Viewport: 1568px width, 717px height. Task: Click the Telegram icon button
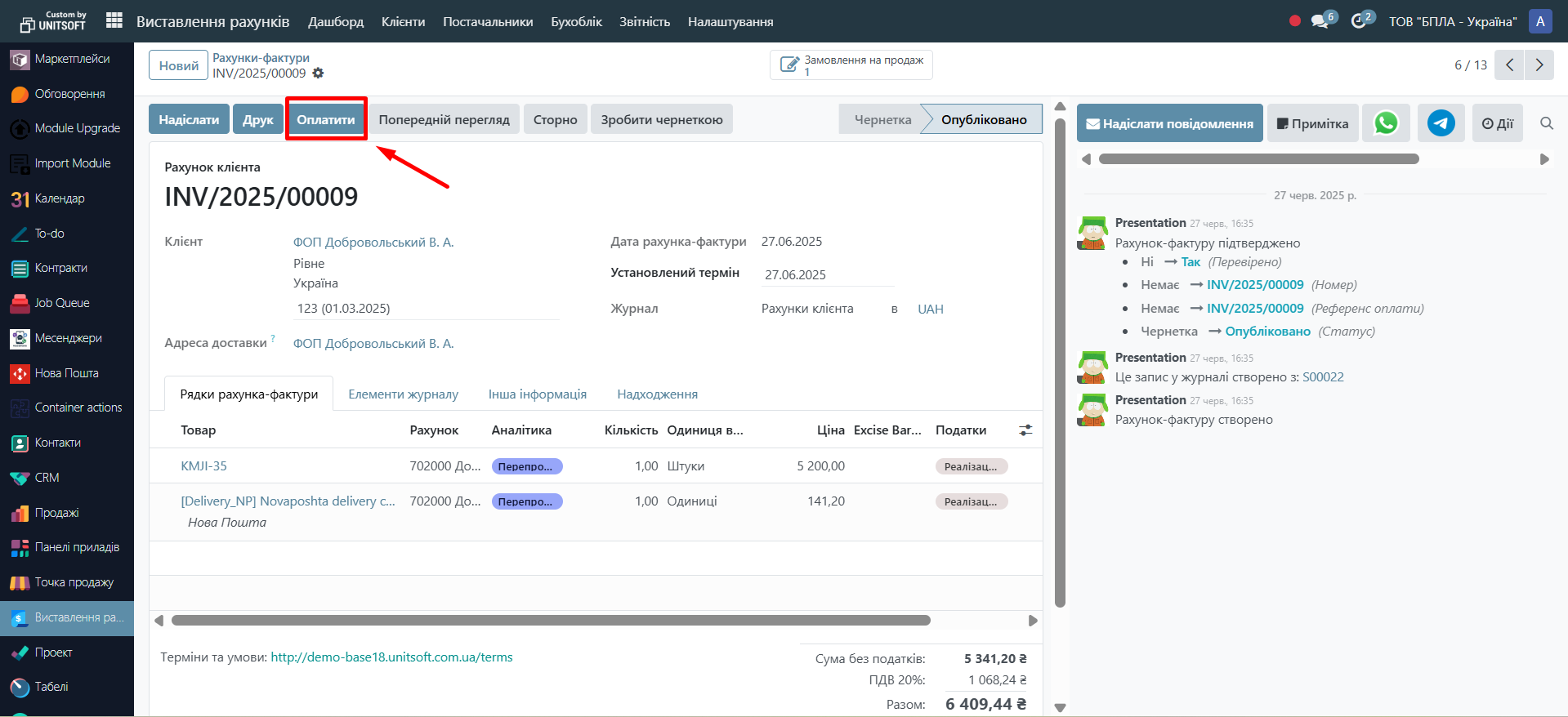[x=1441, y=123]
